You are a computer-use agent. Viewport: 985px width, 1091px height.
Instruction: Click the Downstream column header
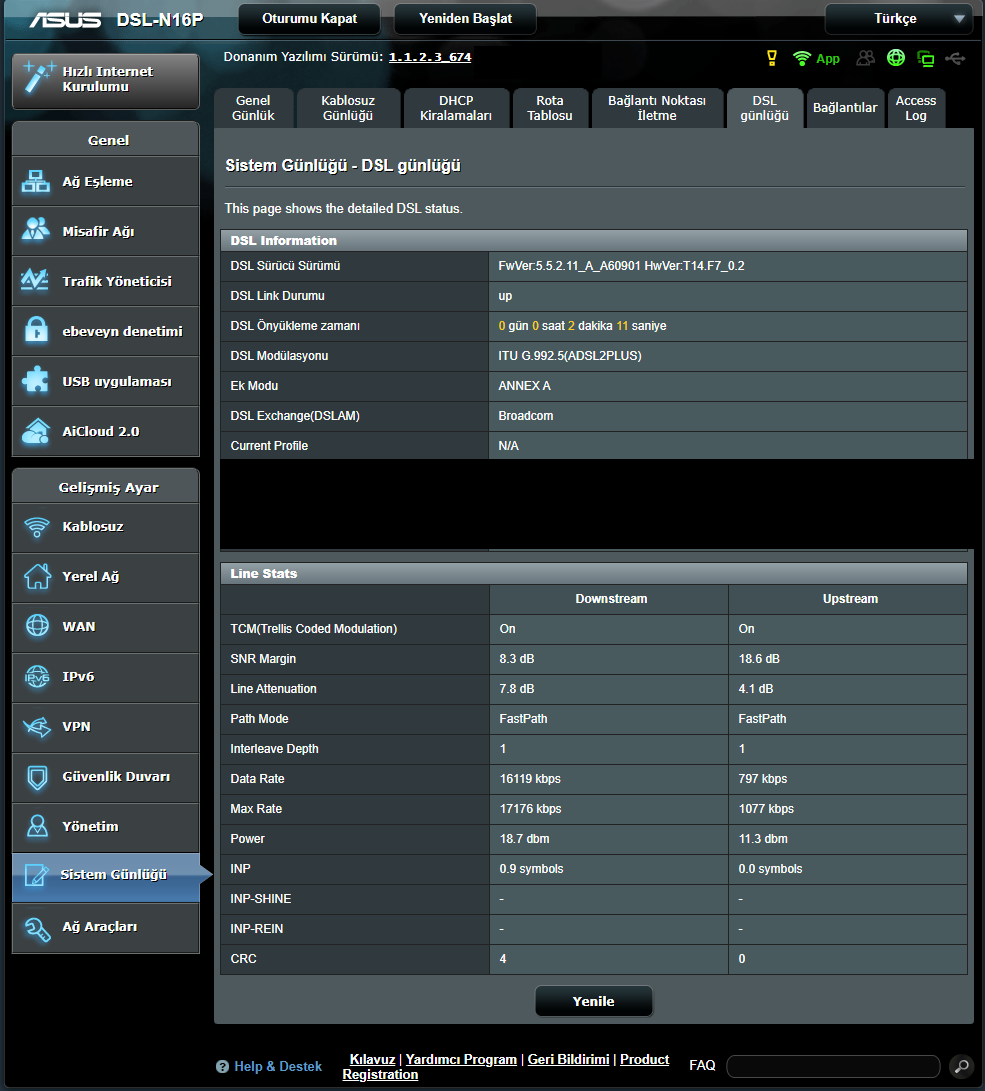click(x=611, y=599)
